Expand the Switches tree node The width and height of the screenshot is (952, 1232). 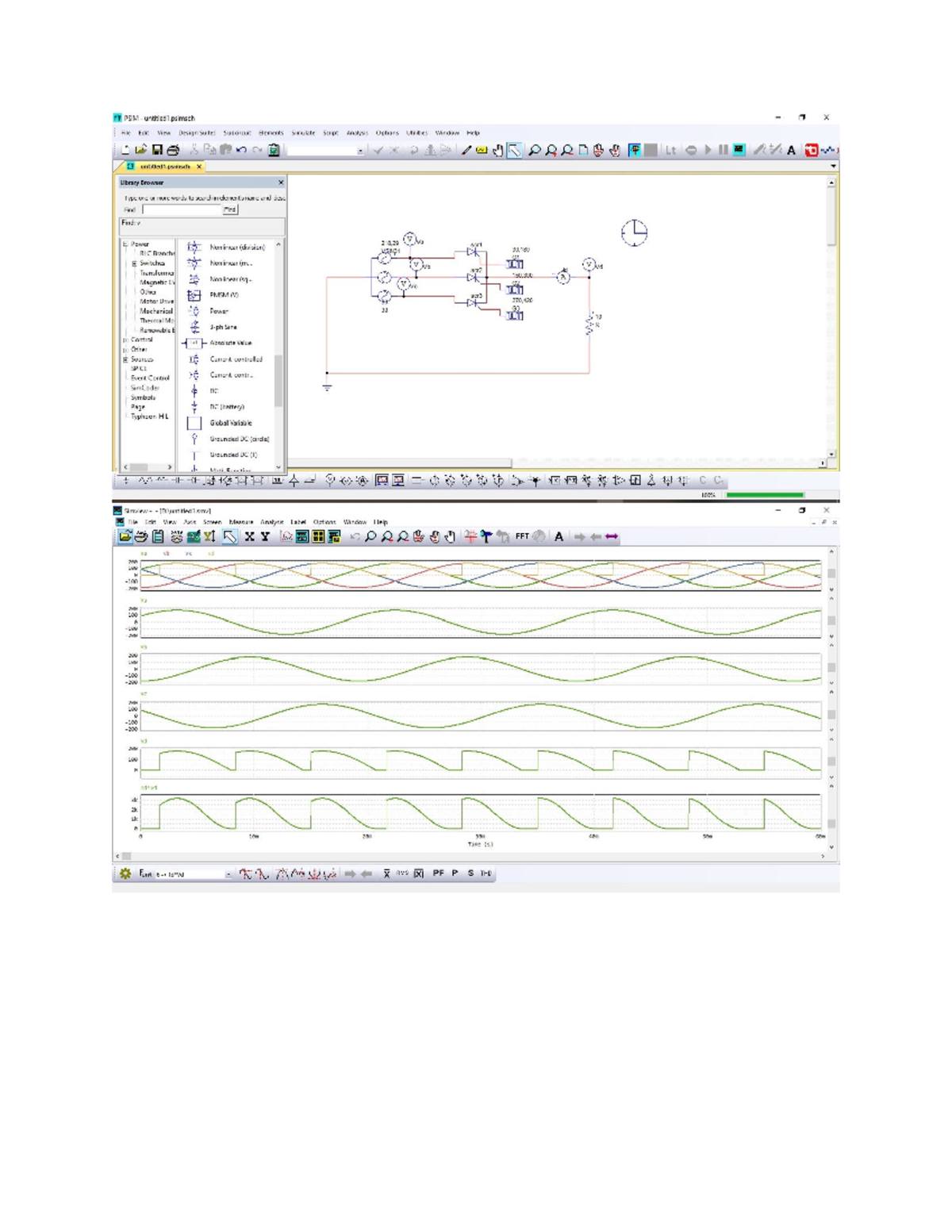click(x=134, y=263)
